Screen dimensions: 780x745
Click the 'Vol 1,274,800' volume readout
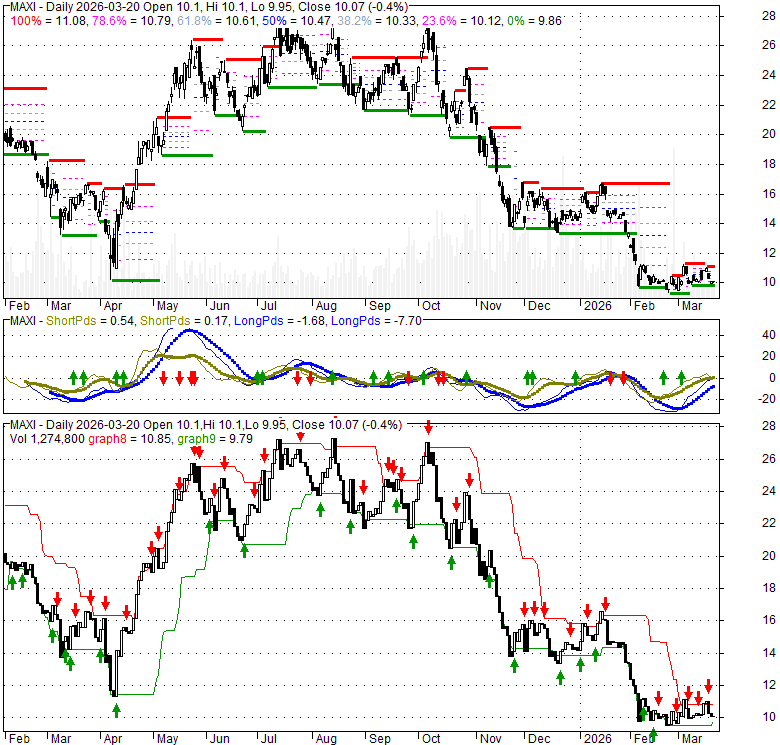47,439
